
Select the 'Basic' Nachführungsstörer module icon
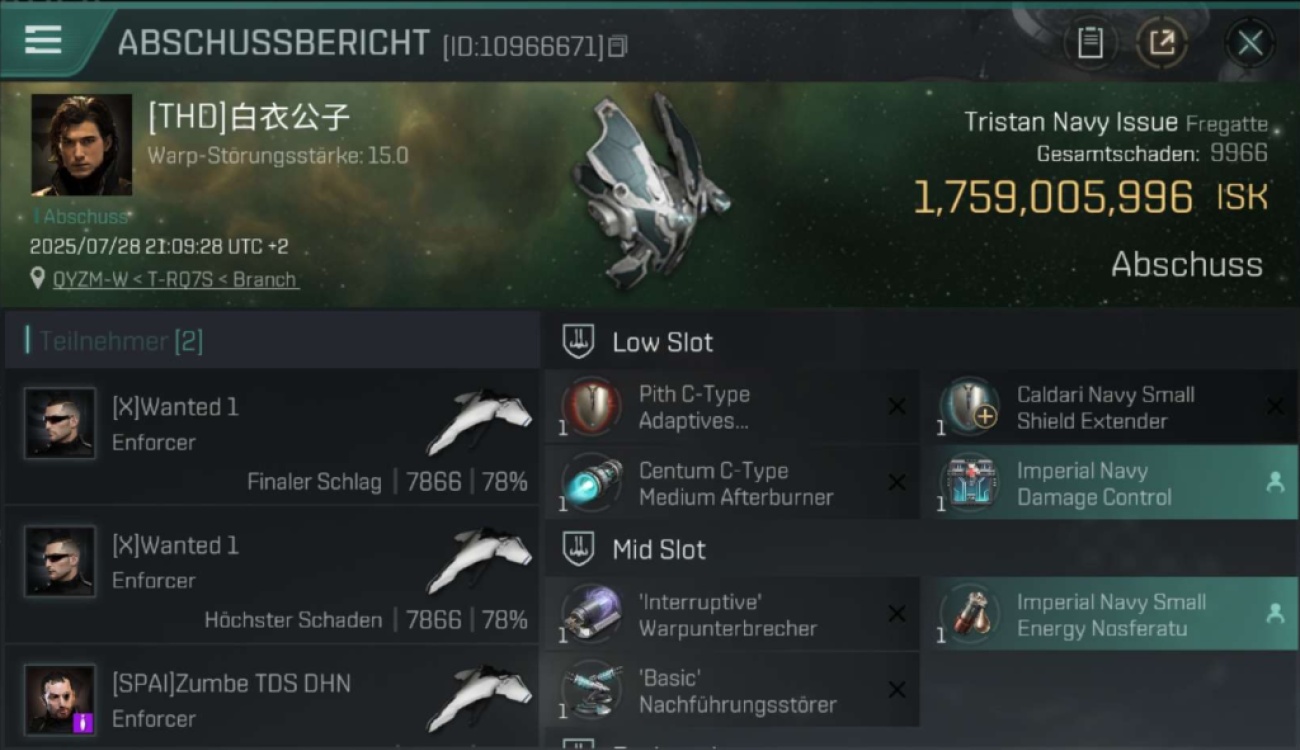coord(591,690)
